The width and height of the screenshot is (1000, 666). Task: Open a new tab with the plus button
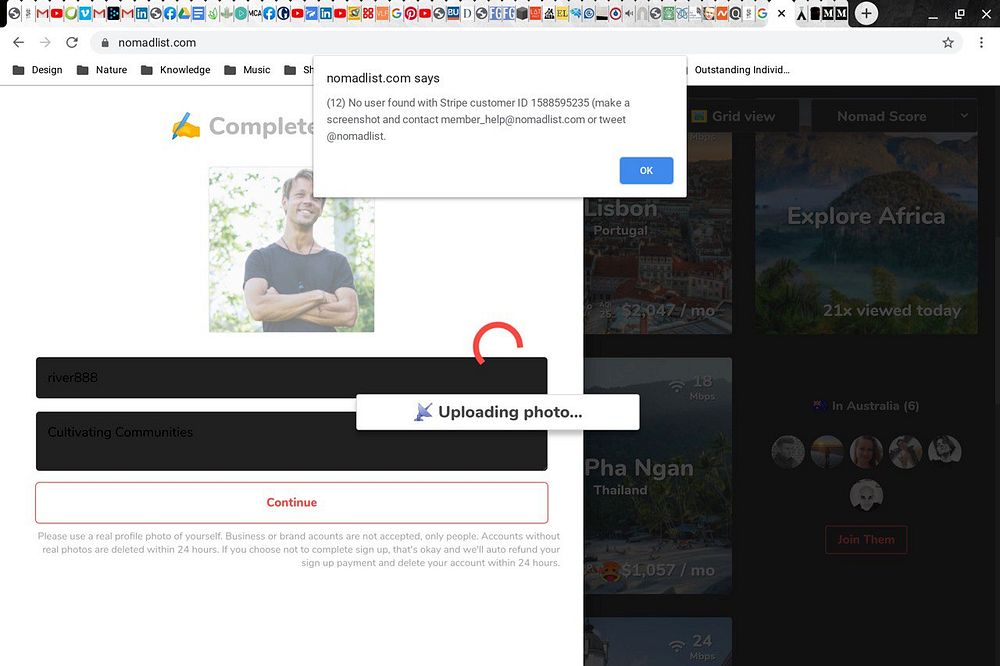866,13
